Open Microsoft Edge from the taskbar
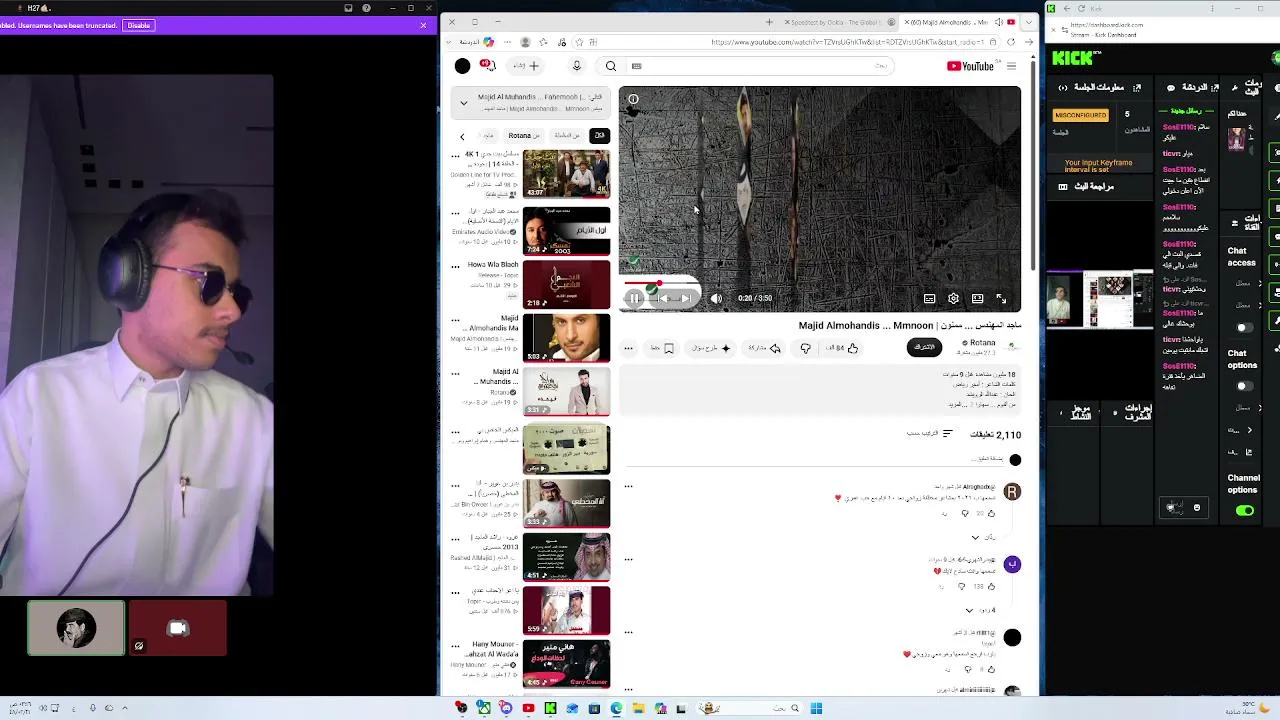The width and height of the screenshot is (1280, 720). [616, 709]
